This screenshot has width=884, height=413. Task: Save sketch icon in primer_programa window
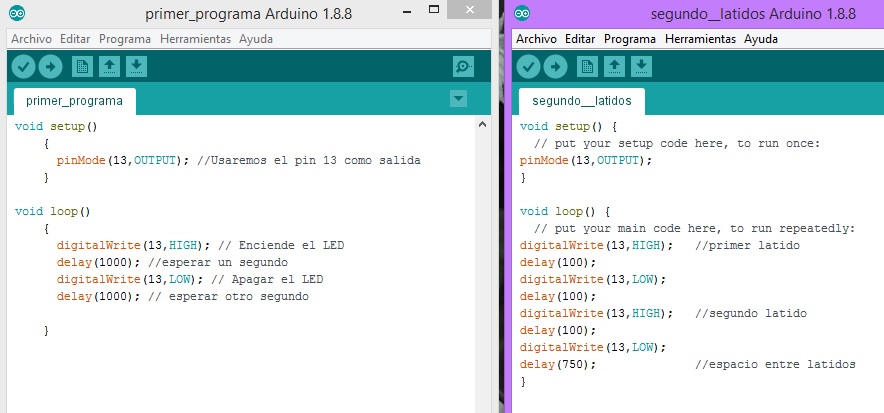point(136,66)
